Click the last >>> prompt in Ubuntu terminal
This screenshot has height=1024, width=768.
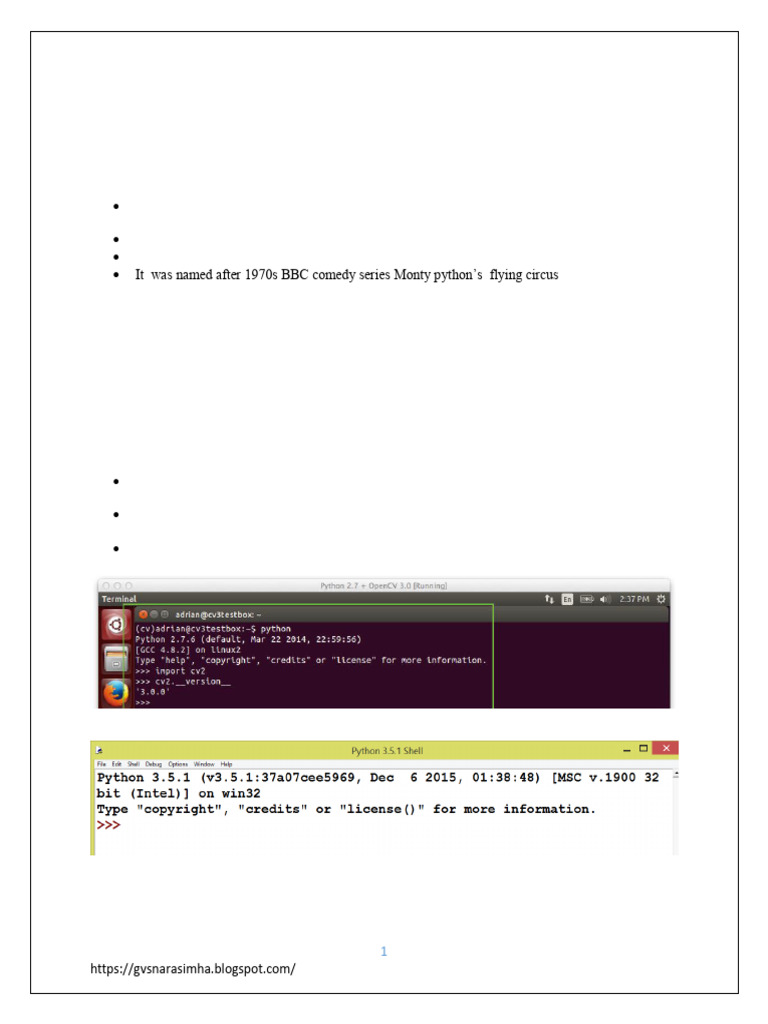click(x=143, y=703)
